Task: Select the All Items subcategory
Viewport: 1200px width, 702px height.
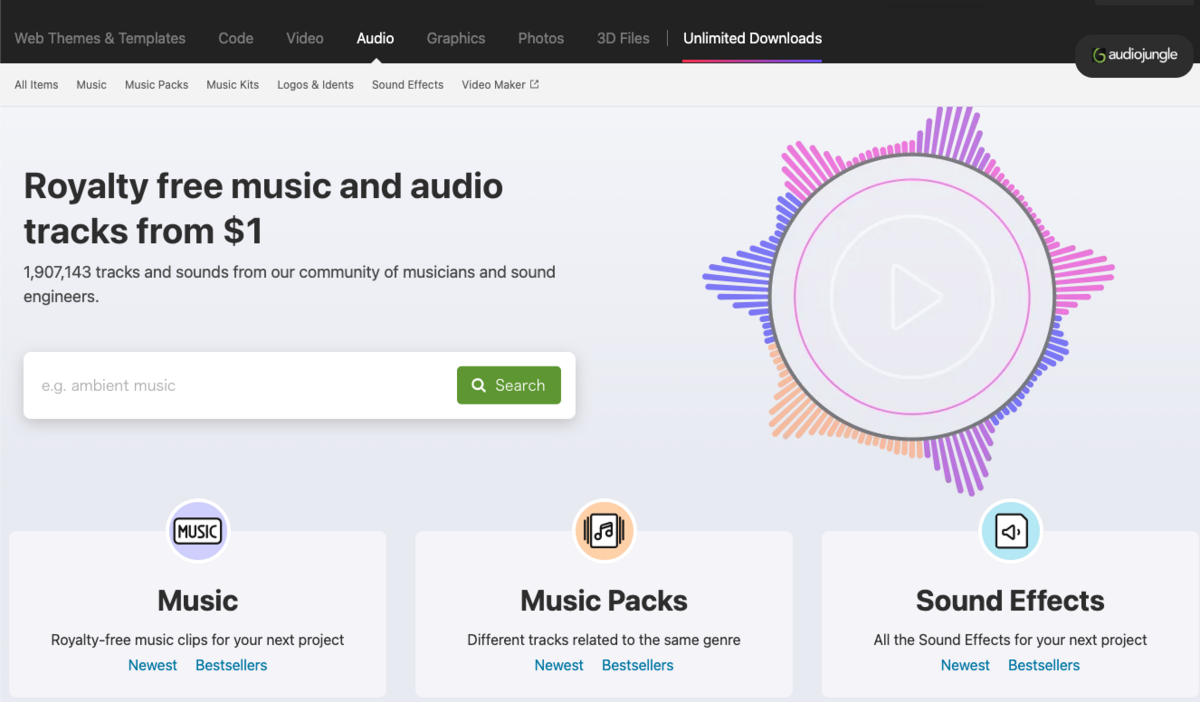Action: click(x=36, y=85)
